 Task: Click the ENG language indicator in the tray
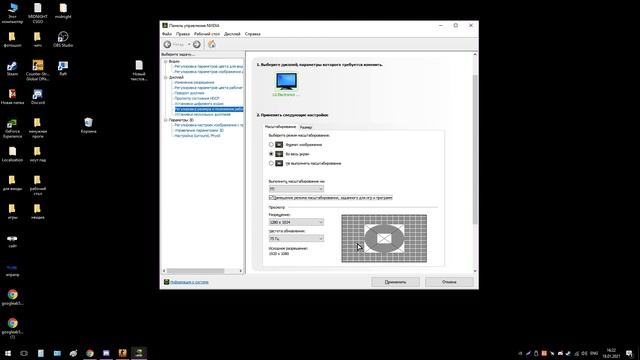[594, 353]
